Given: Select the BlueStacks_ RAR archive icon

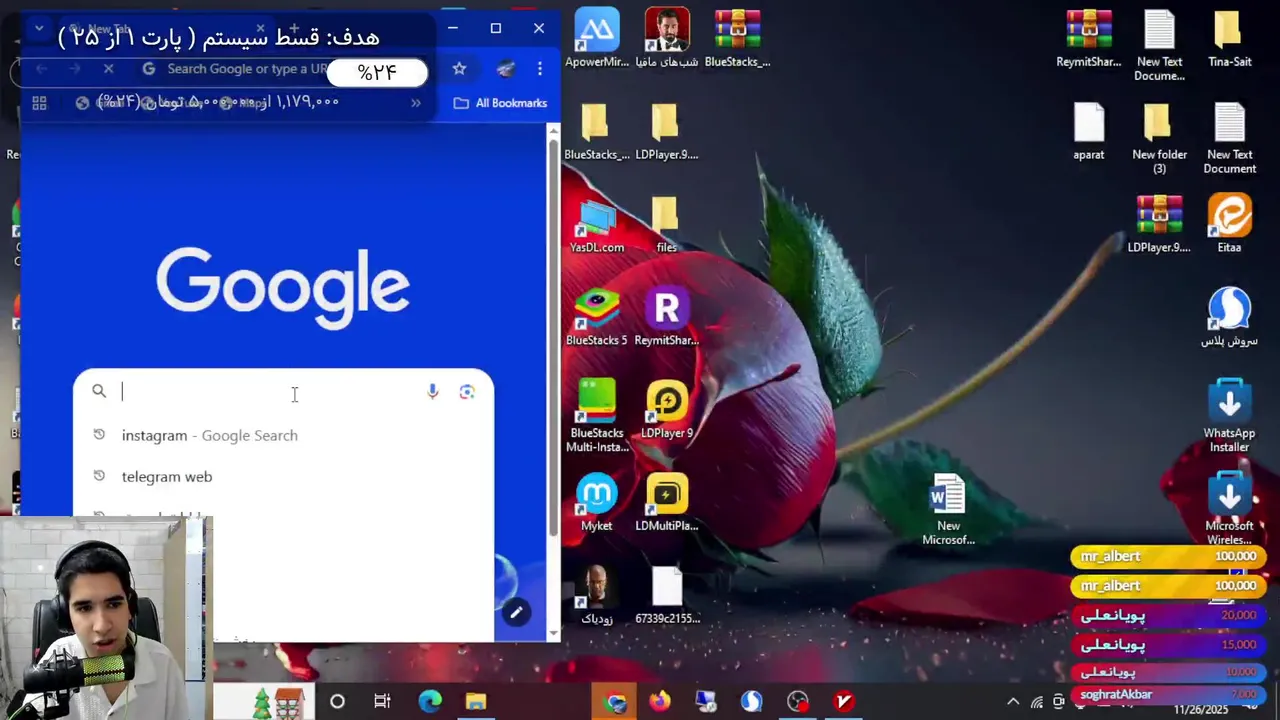Looking at the screenshot, I should point(738,39).
